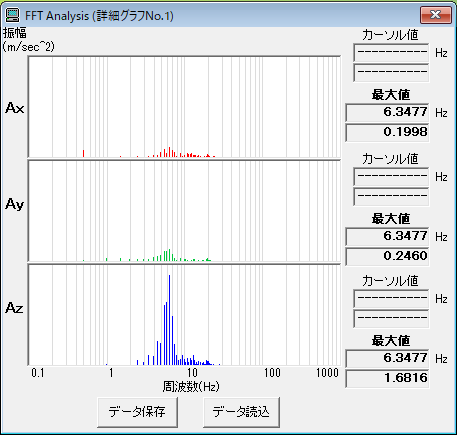Click the Ay maximum amplitude field 0.2460
This screenshot has height=435, width=457.
pyautogui.click(x=387, y=257)
